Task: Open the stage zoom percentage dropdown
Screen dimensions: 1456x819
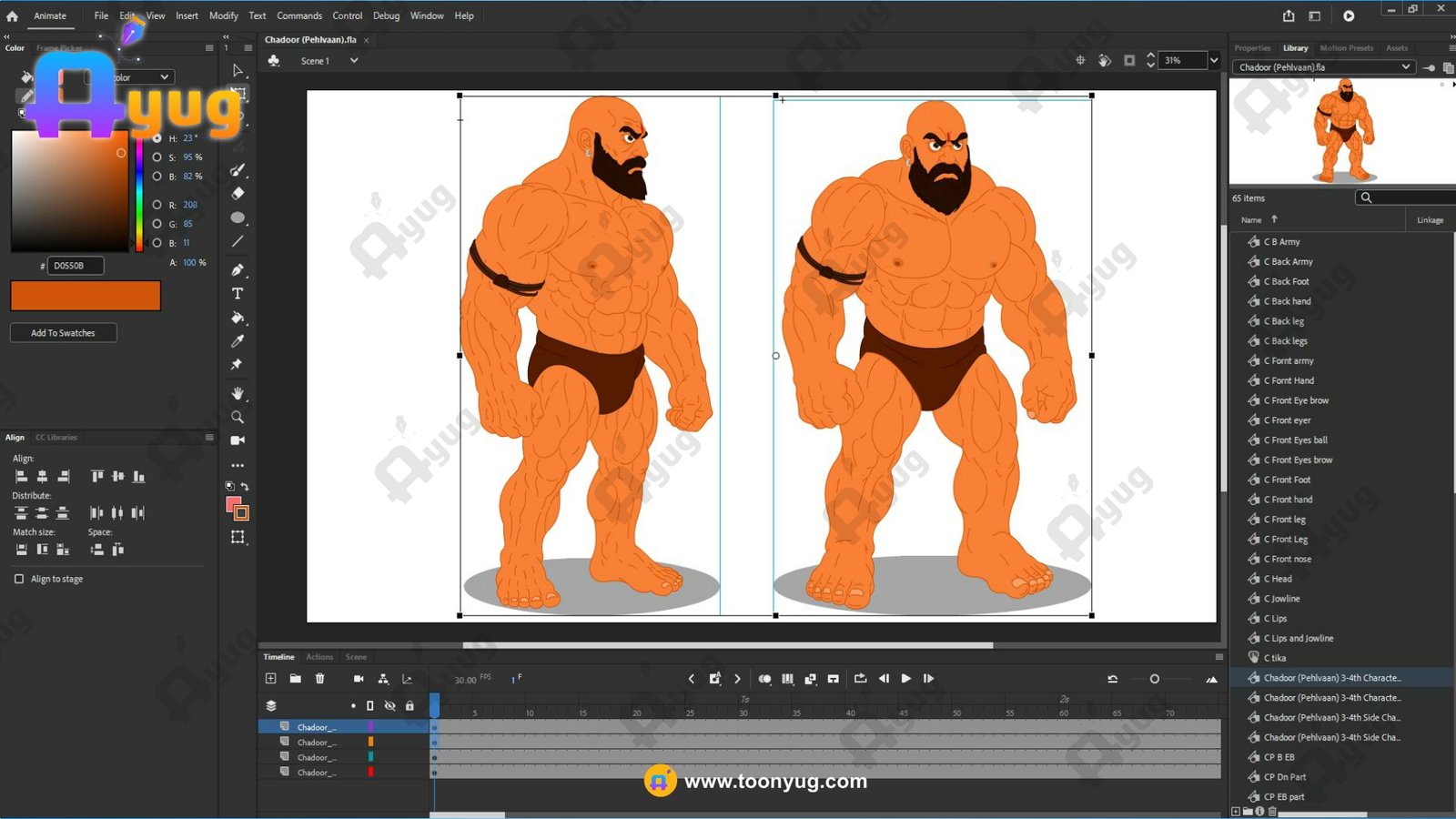Action: 1213,60
